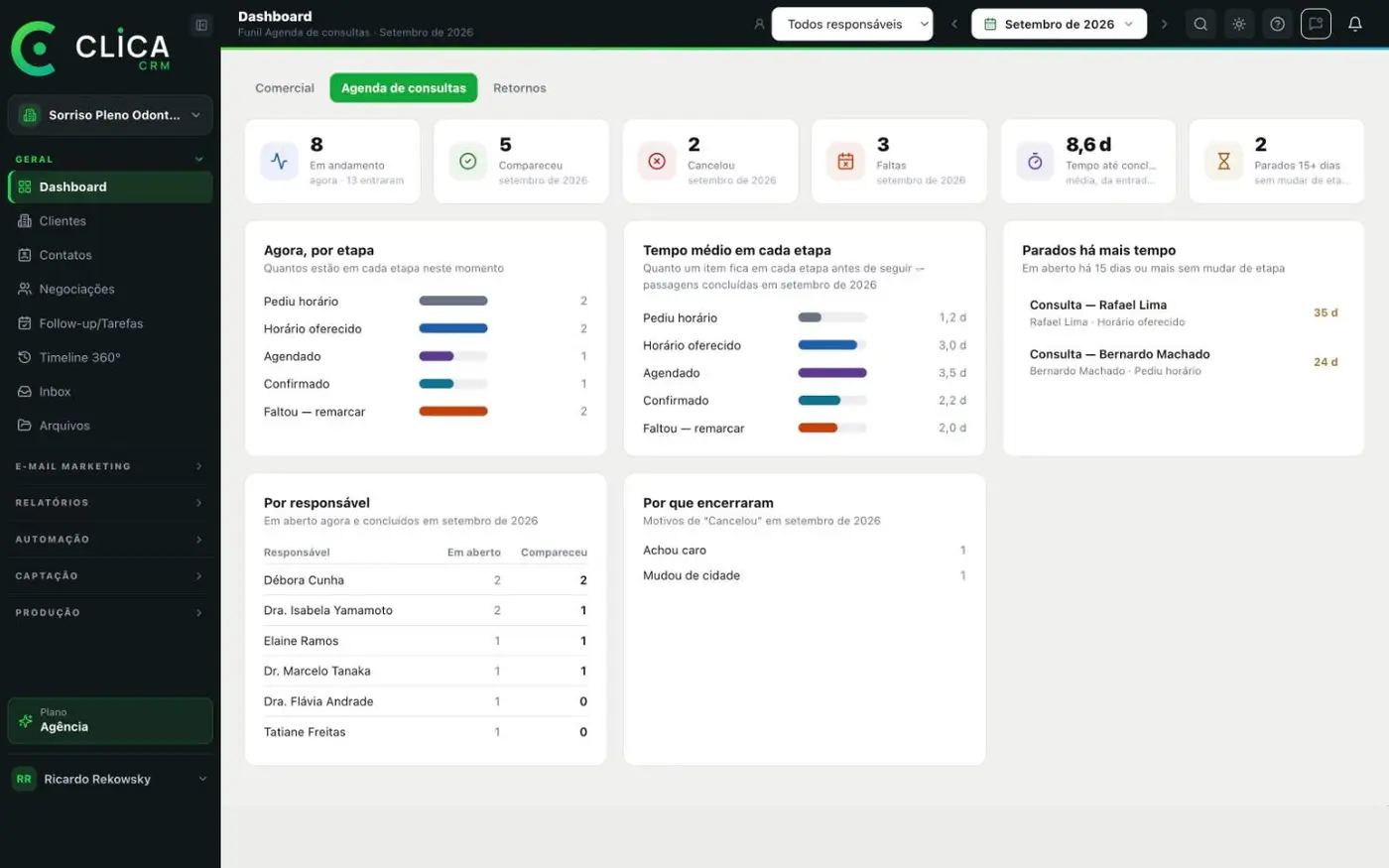The height and width of the screenshot is (868, 1389).
Task: Click the pulse icon on Em andamento card
Action: [x=279, y=161]
